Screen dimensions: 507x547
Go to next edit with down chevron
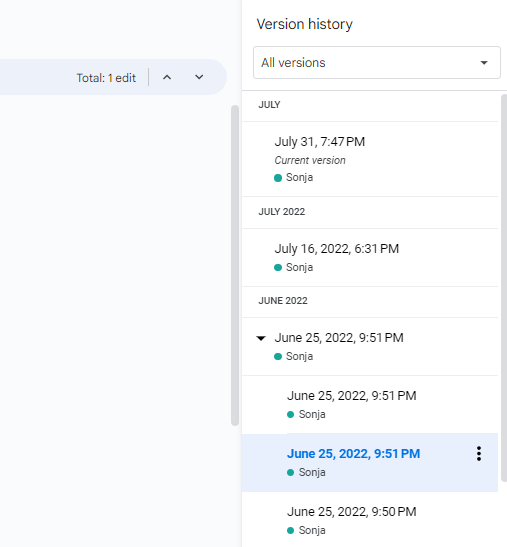coord(199,77)
